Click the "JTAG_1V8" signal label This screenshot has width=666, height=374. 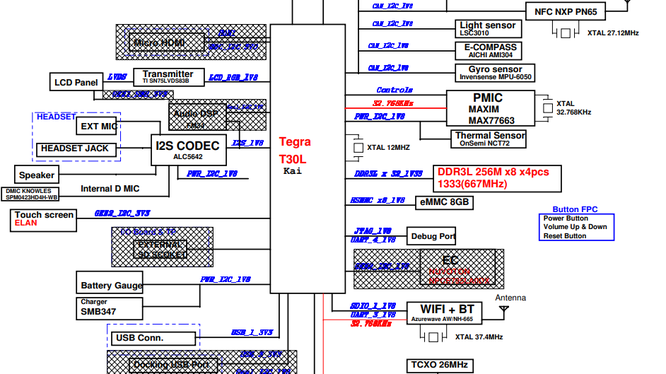373,231
